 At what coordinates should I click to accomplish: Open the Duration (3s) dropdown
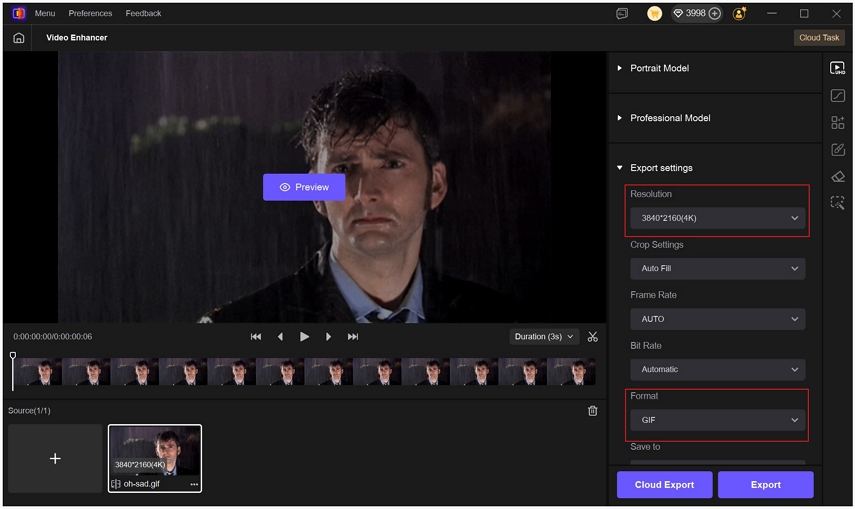click(544, 337)
